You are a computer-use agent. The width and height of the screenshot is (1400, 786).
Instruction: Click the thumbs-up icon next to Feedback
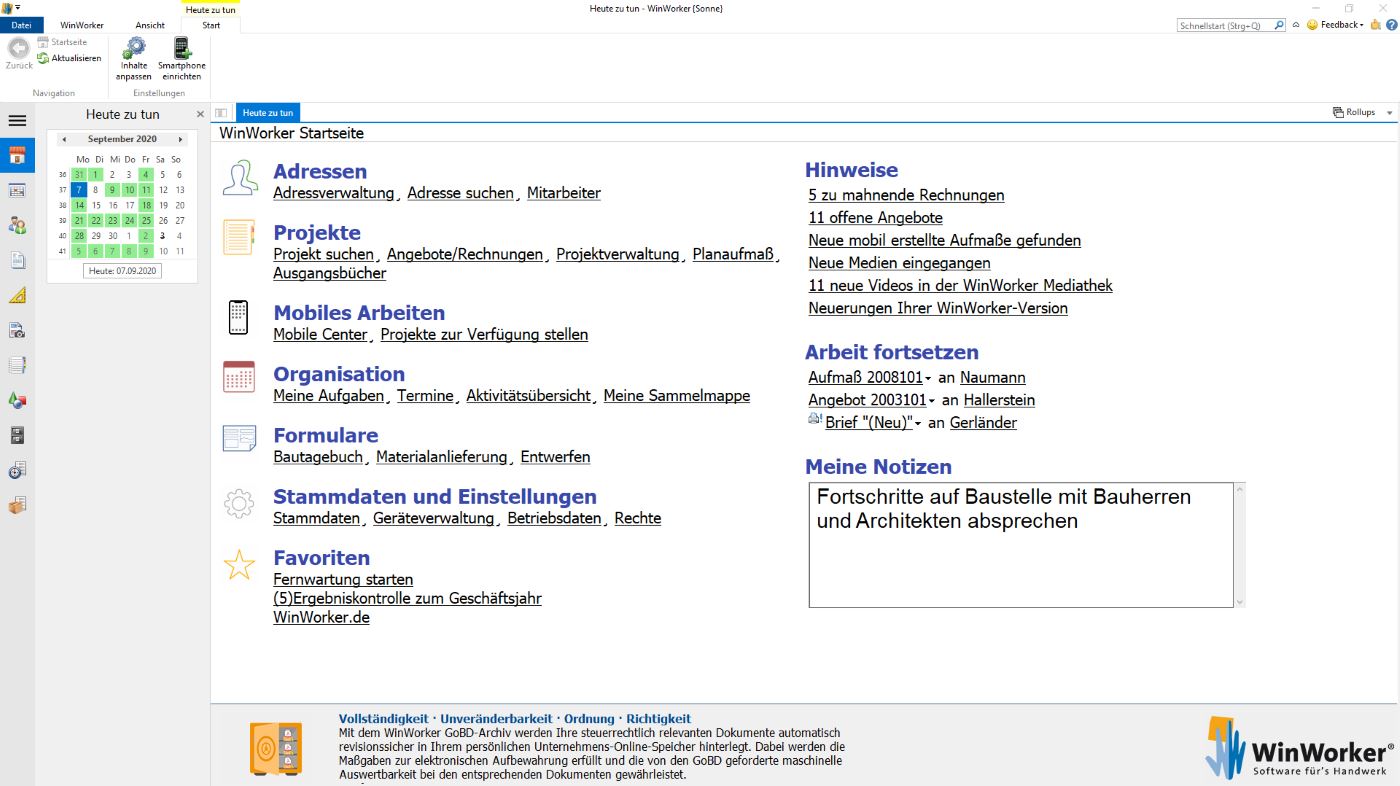point(1375,25)
